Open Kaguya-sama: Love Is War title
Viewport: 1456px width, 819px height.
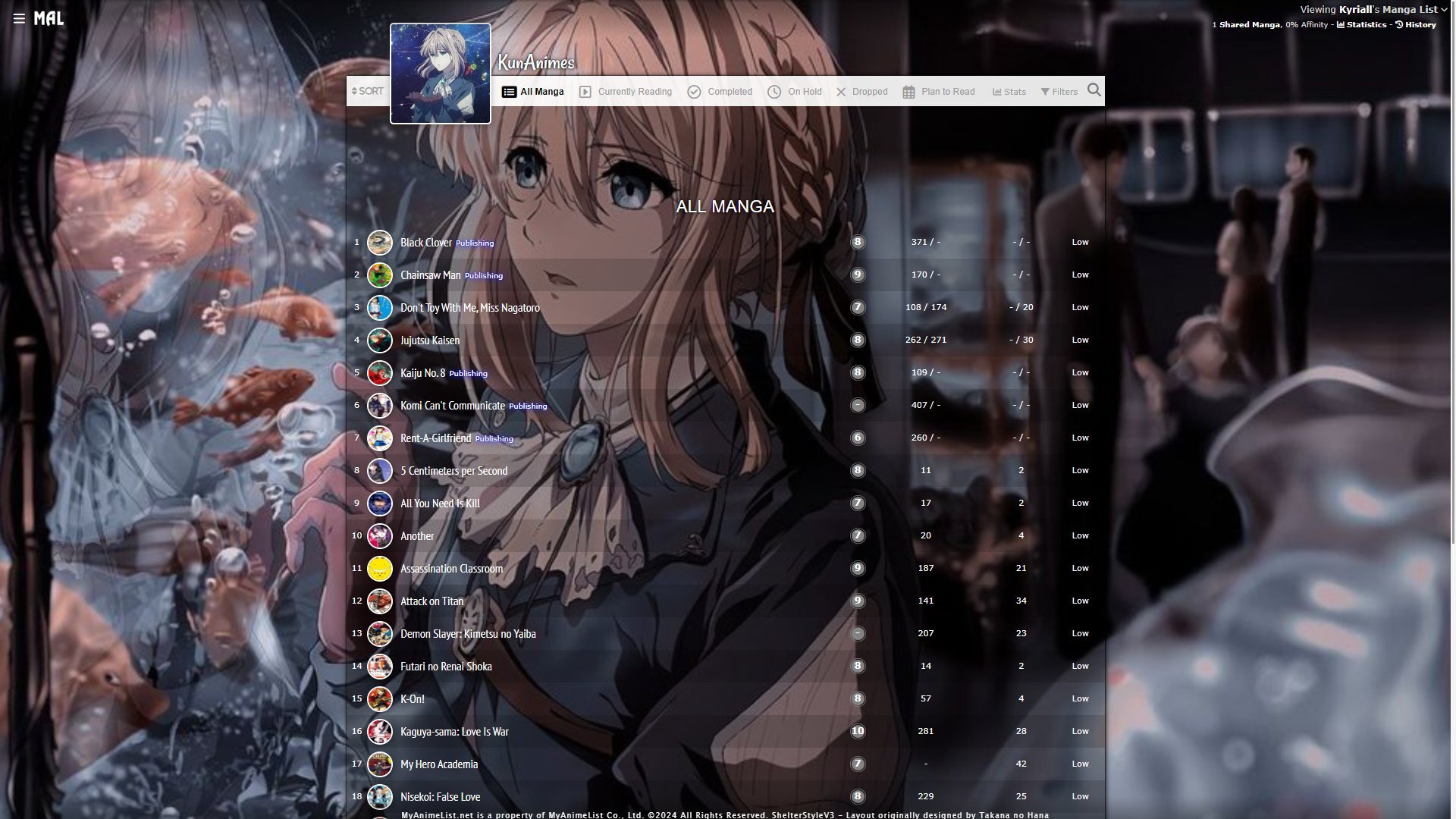[455, 732]
